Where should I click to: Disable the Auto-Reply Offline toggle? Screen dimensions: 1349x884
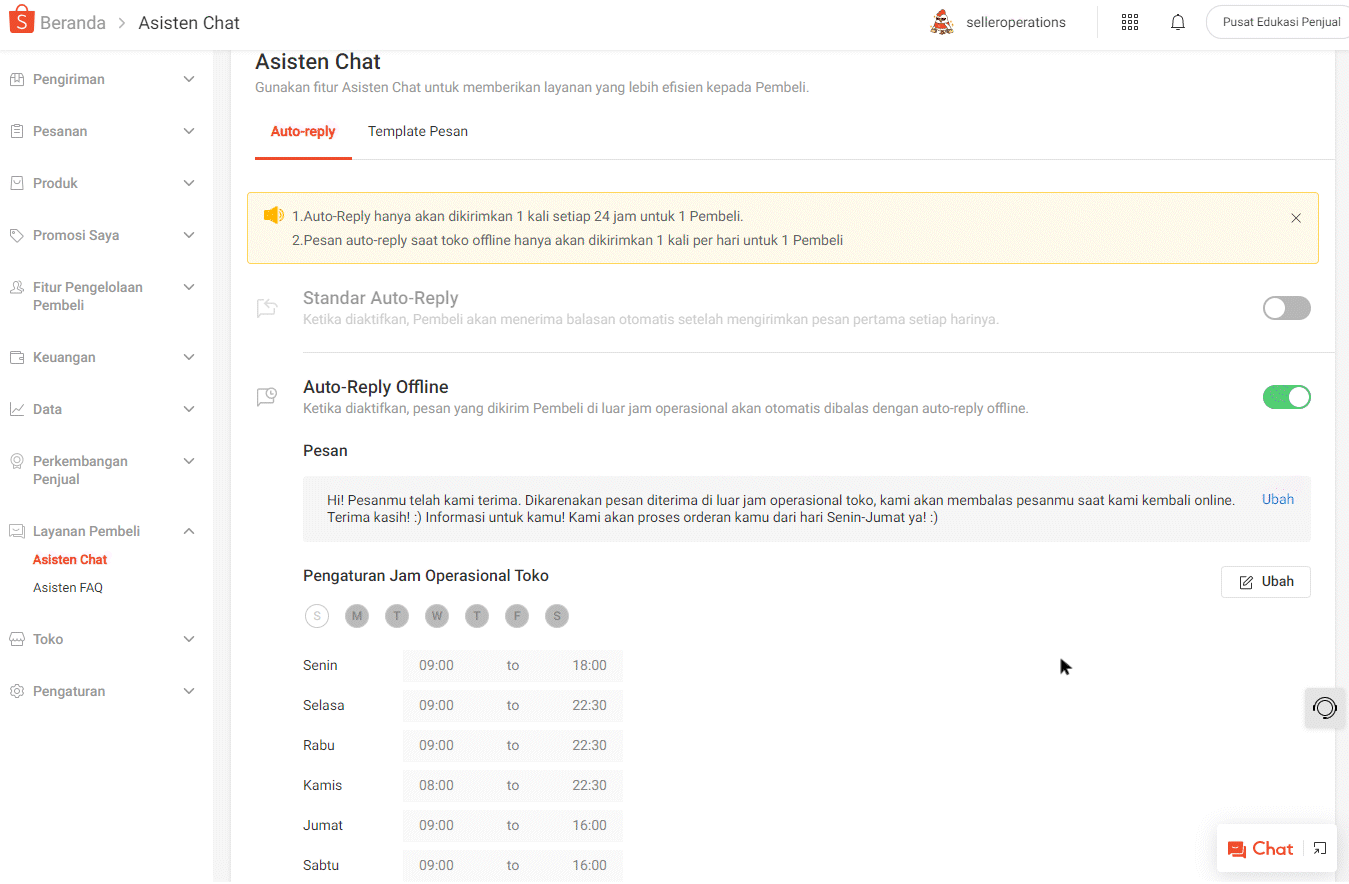pos(1286,397)
